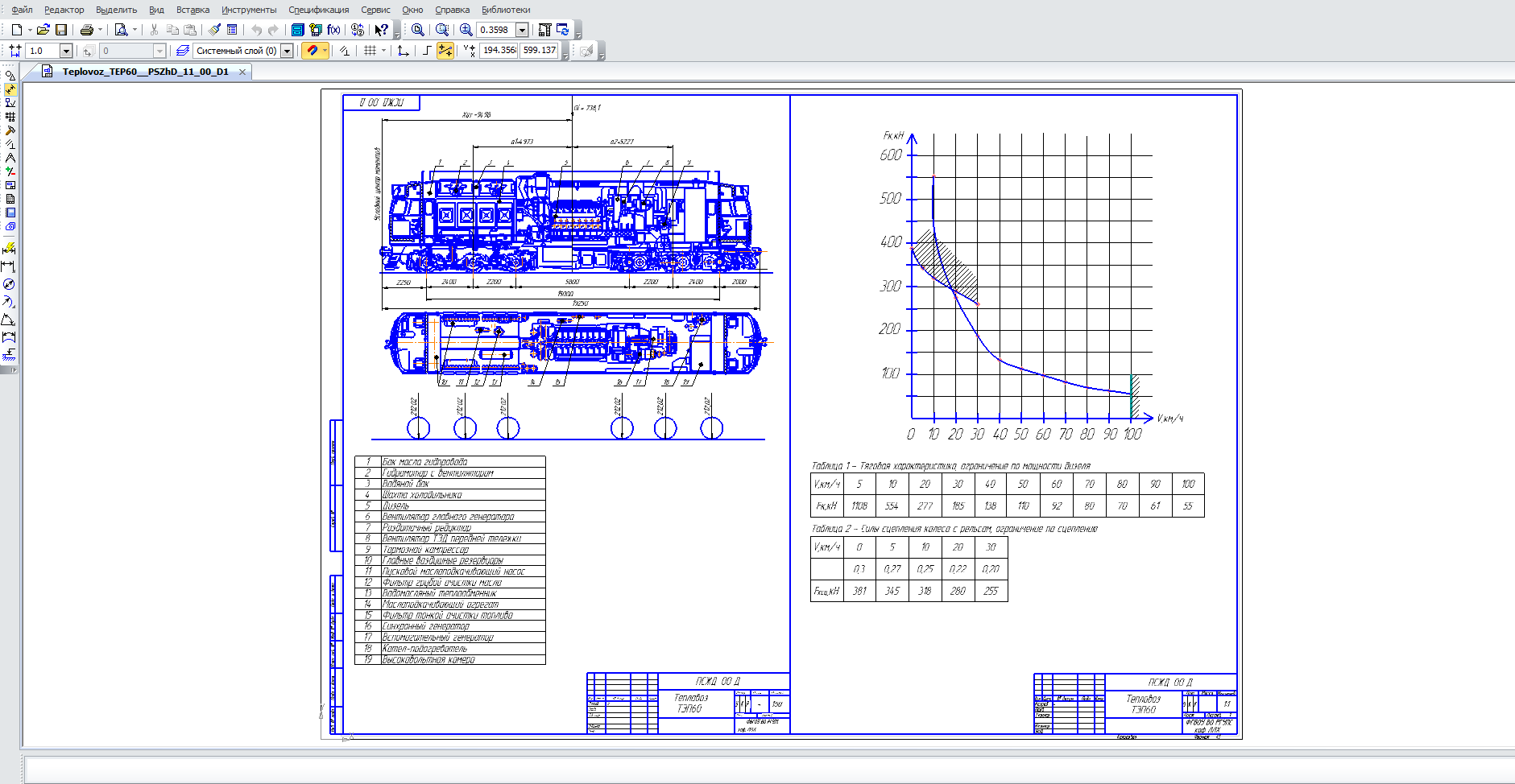Screen dimensions: 1515x784
Task: Open the dropdown arrow beside print preview
Action: pyautogui.click(x=135, y=30)
